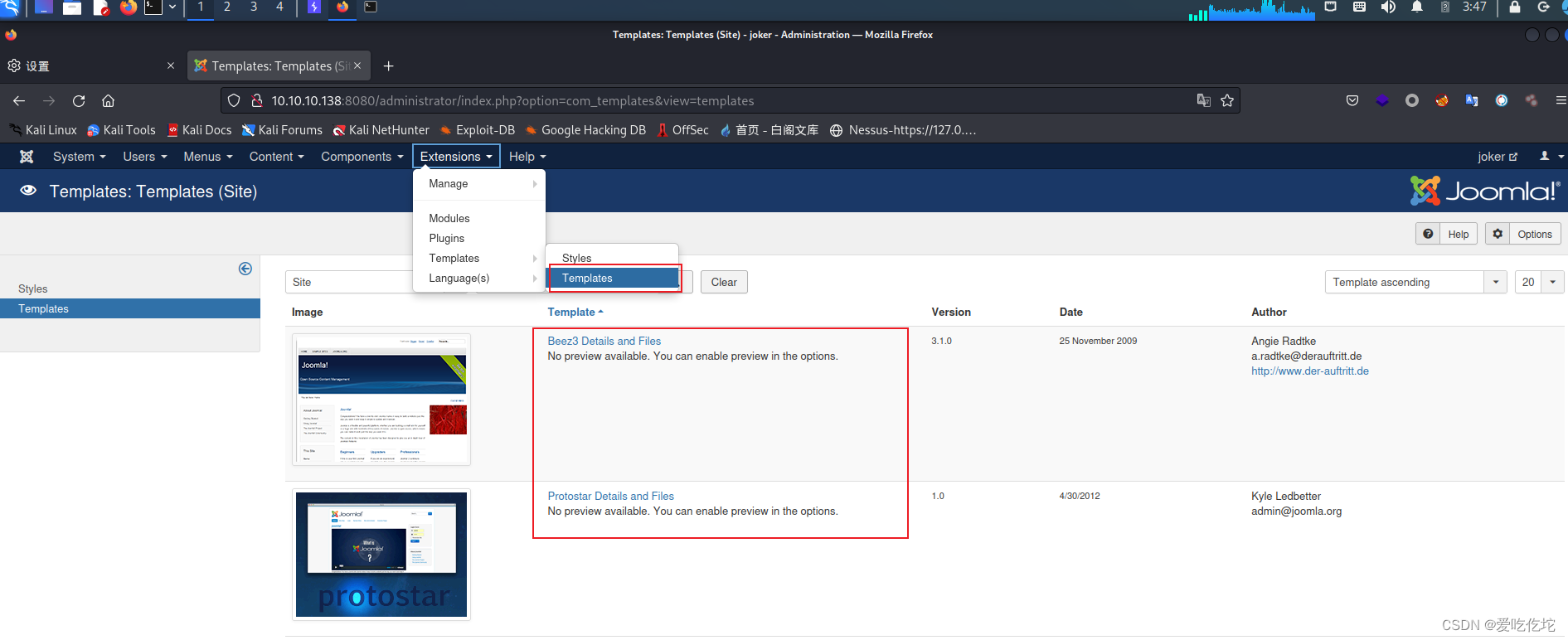Launch Firefox from the top panel
Viewport: 1568px width, 640px height.
click(x=128, y=7)
